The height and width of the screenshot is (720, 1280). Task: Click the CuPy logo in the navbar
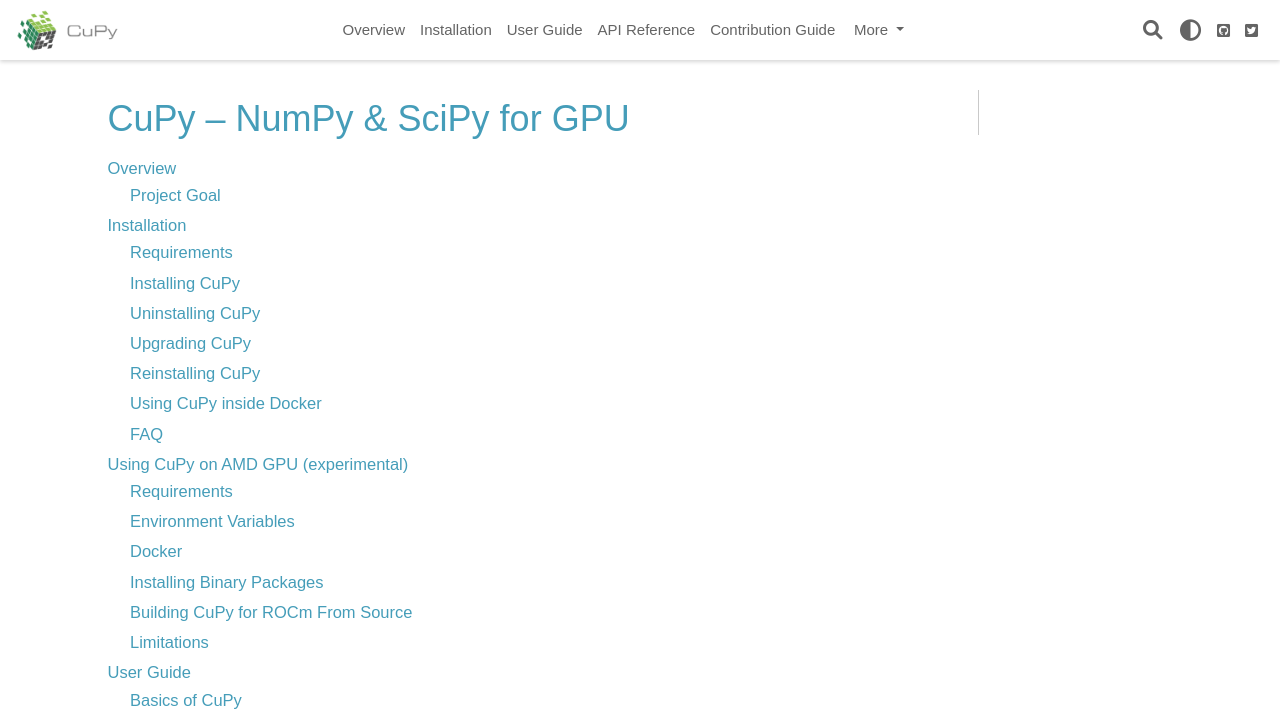pyautogui.click(x=67, y=30)
